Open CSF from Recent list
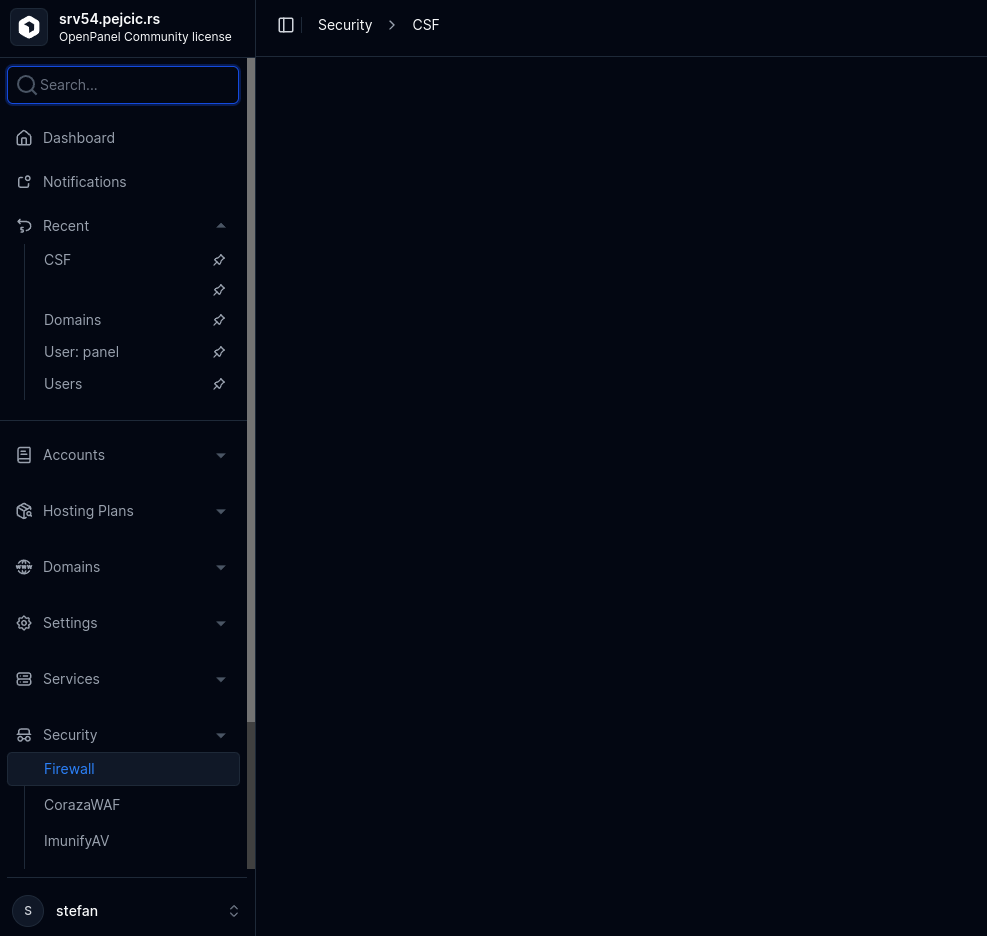Screen dimensions: 987x936 click(57, 260)
